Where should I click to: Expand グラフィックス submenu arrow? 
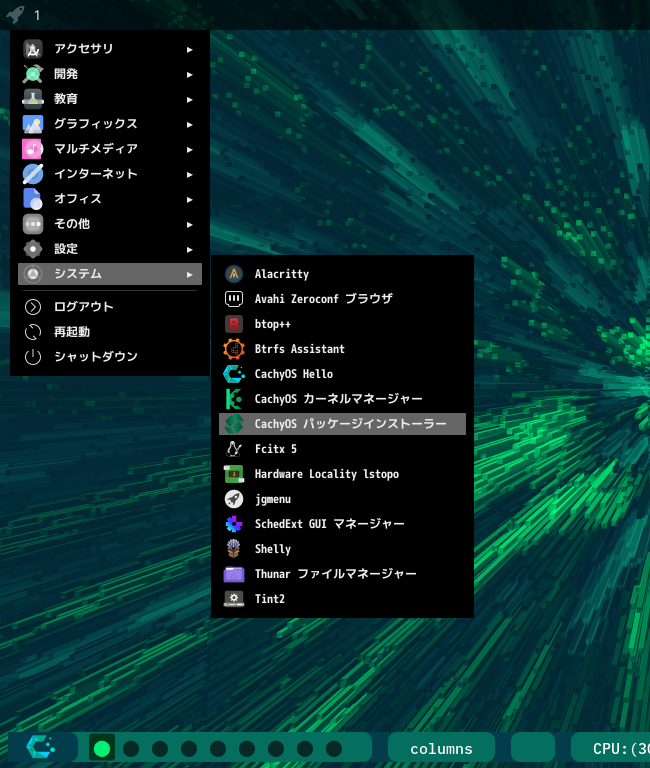pyautogui.click(x=190, y=124)
